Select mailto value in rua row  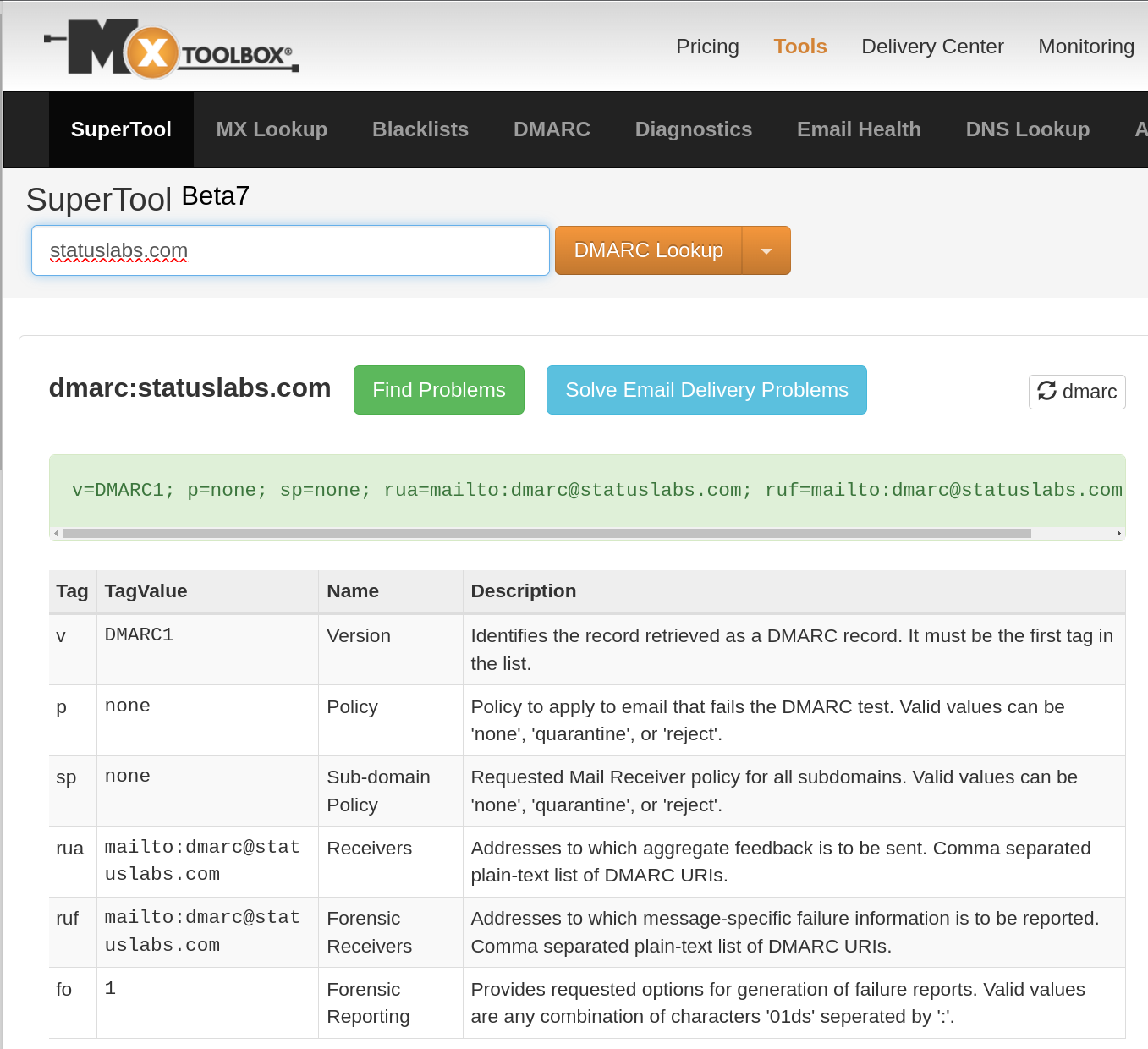point(207,862)
